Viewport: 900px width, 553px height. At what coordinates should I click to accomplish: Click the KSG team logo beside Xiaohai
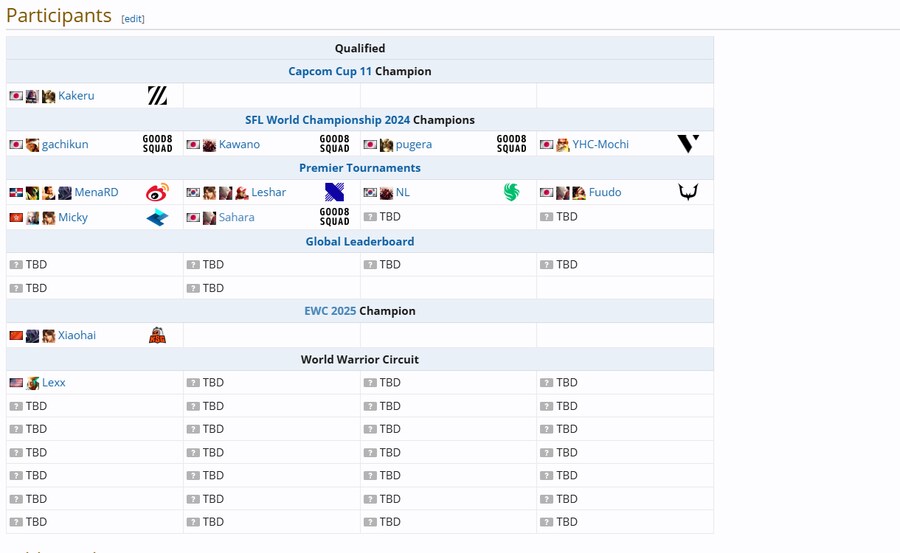(157, 335)
